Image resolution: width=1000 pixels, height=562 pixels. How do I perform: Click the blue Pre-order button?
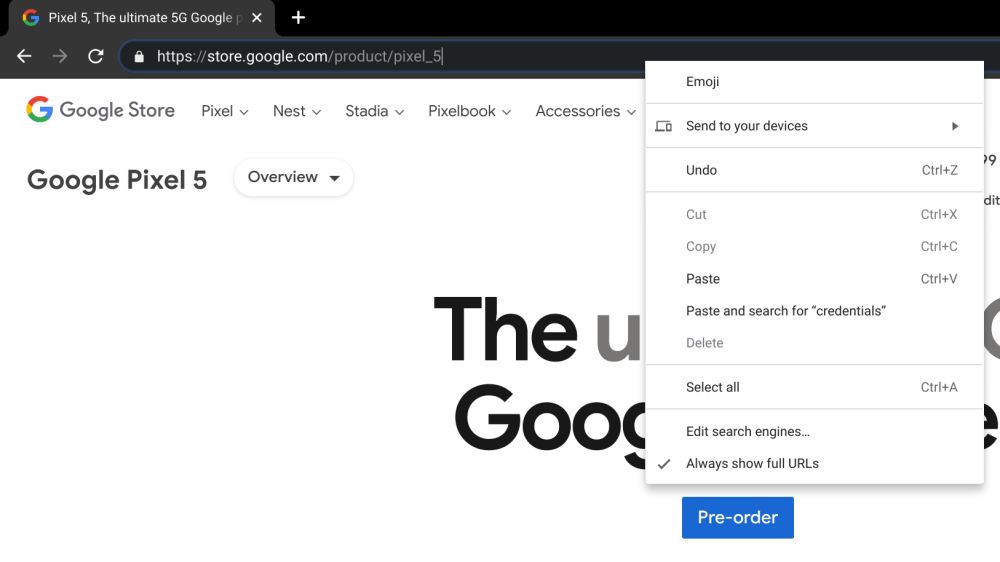(737, 518)
